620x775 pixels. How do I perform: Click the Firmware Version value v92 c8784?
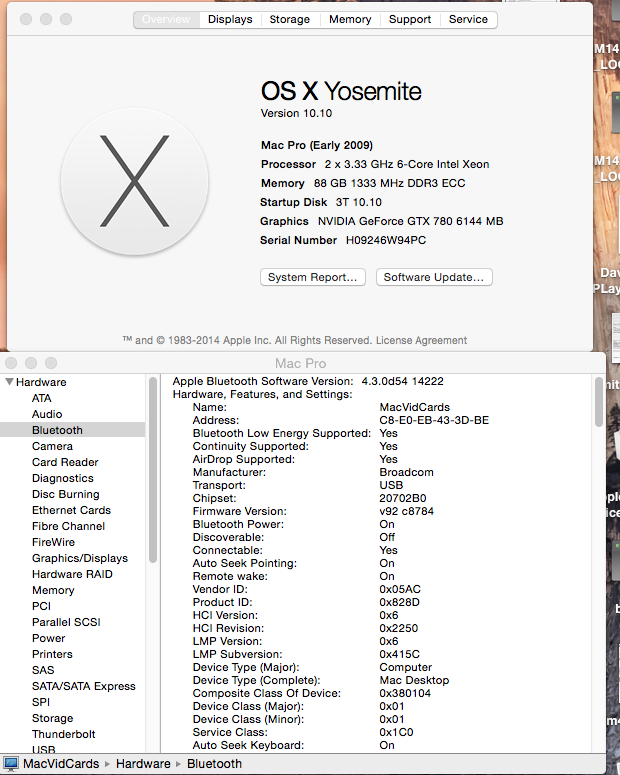[x=406, y=511]
